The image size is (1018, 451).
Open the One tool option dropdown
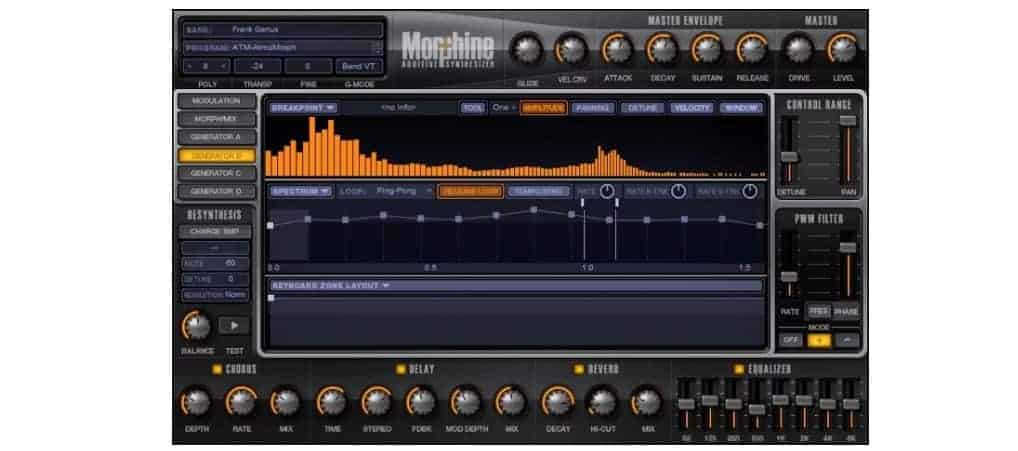point(503,108)
